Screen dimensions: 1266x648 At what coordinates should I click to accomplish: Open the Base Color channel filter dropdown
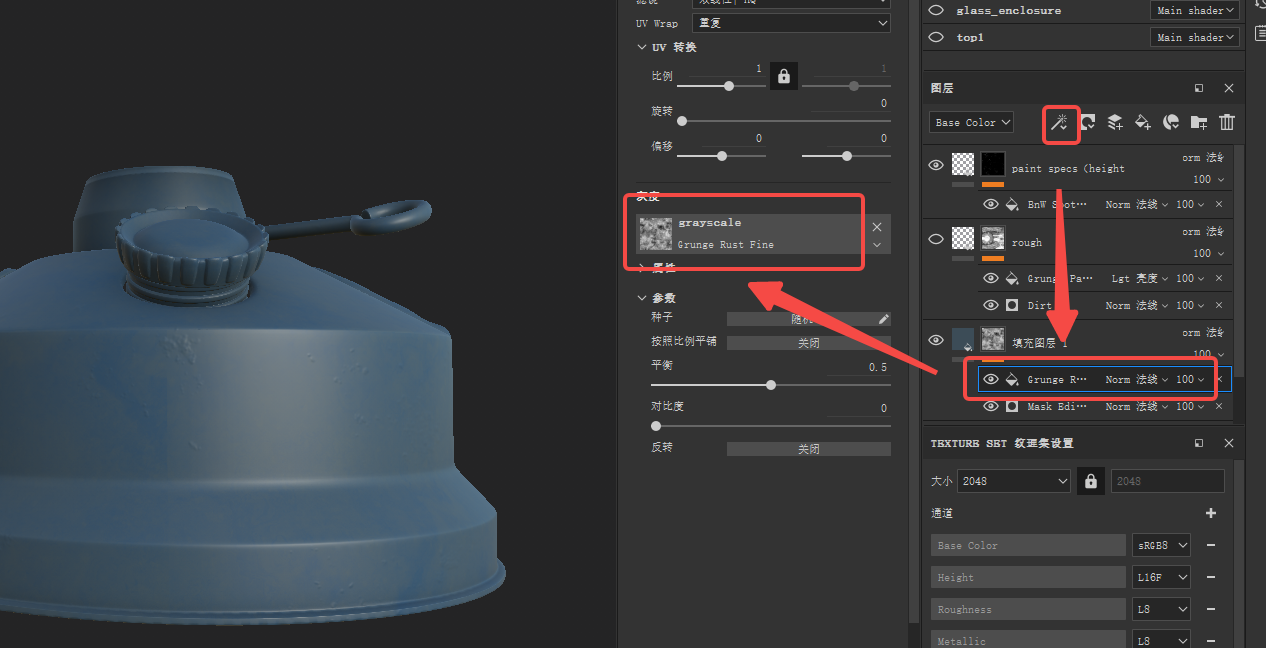[x=970, y=122]
